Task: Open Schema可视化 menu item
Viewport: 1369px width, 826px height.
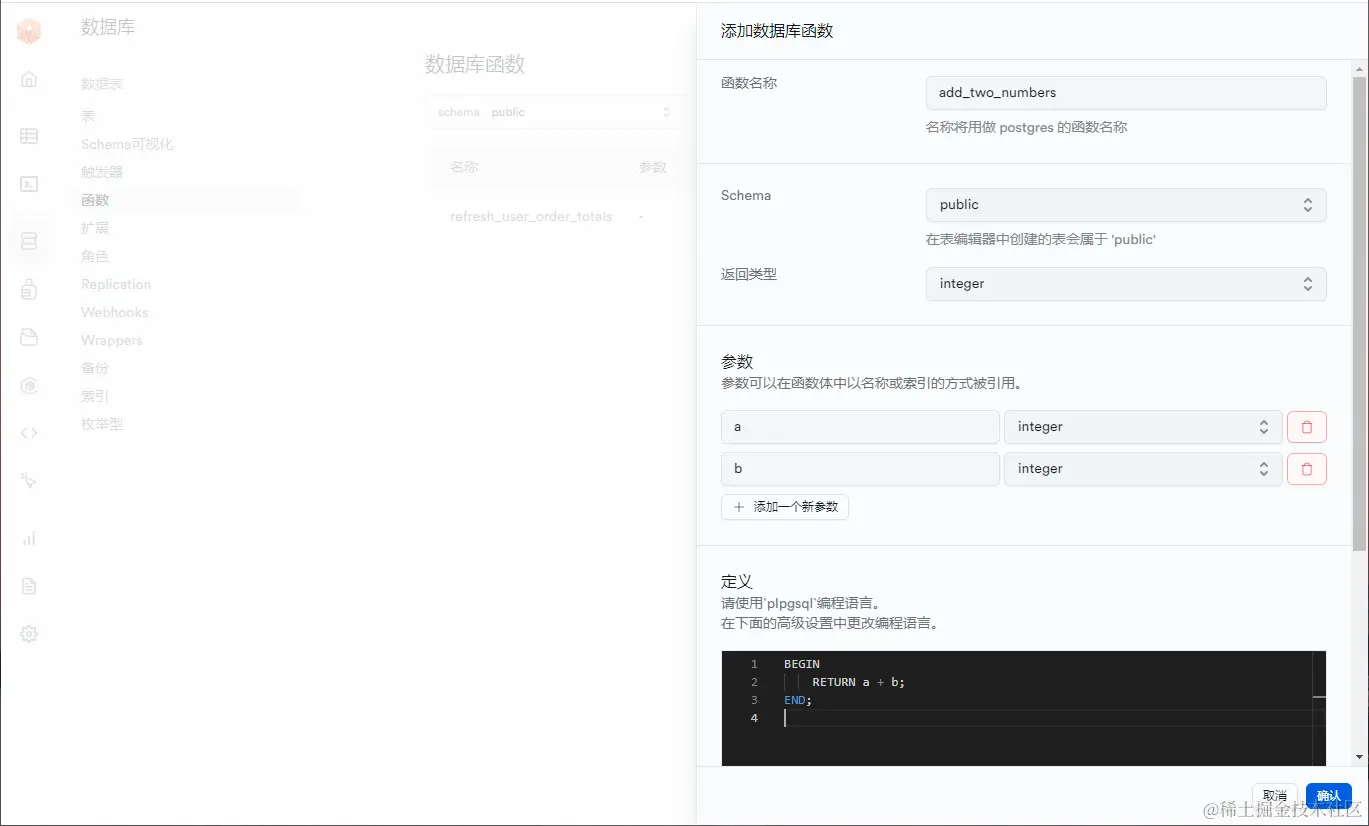Action: [127, 144]
